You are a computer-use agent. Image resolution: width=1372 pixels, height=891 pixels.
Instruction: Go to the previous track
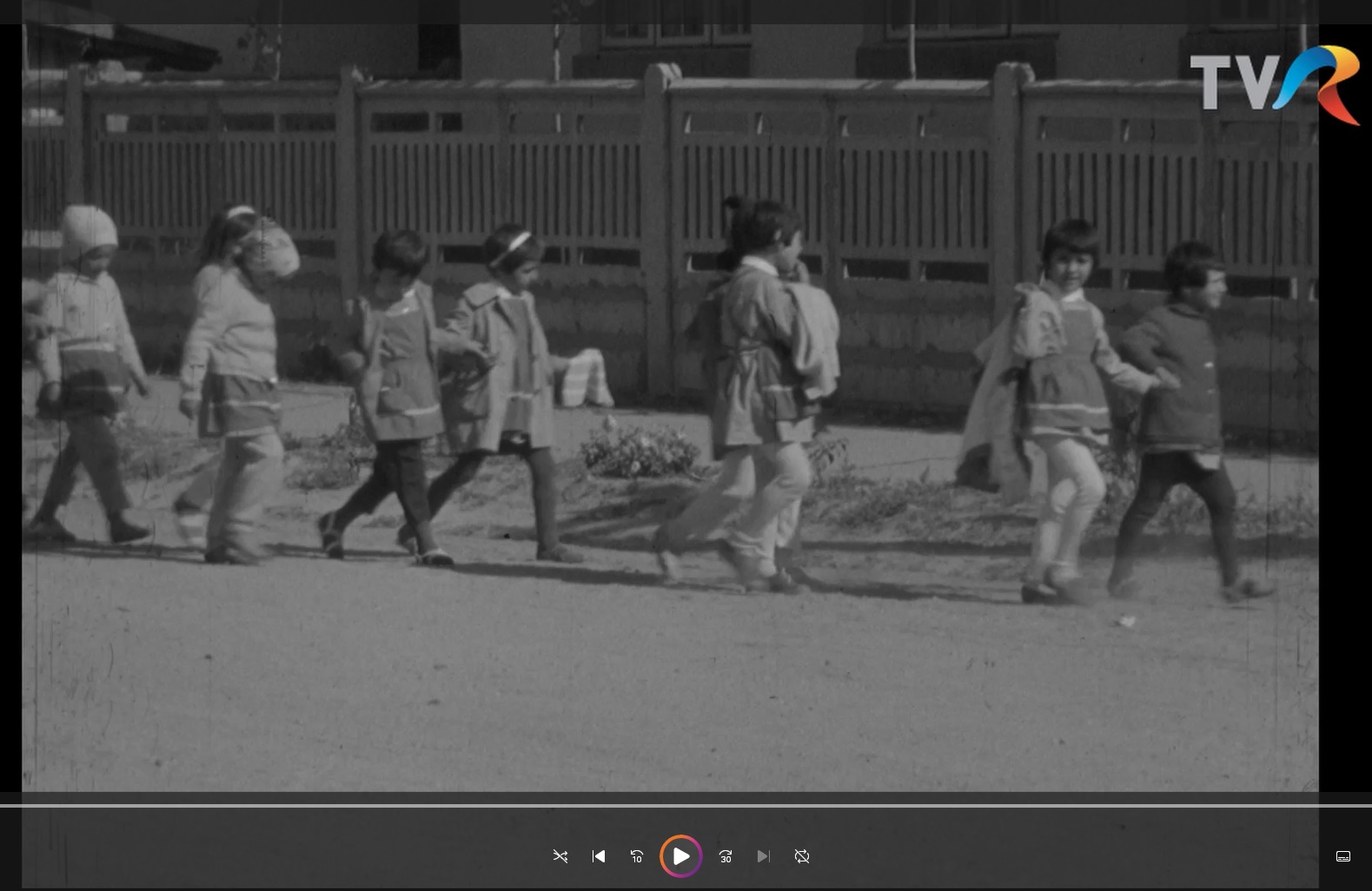point(599,856)
